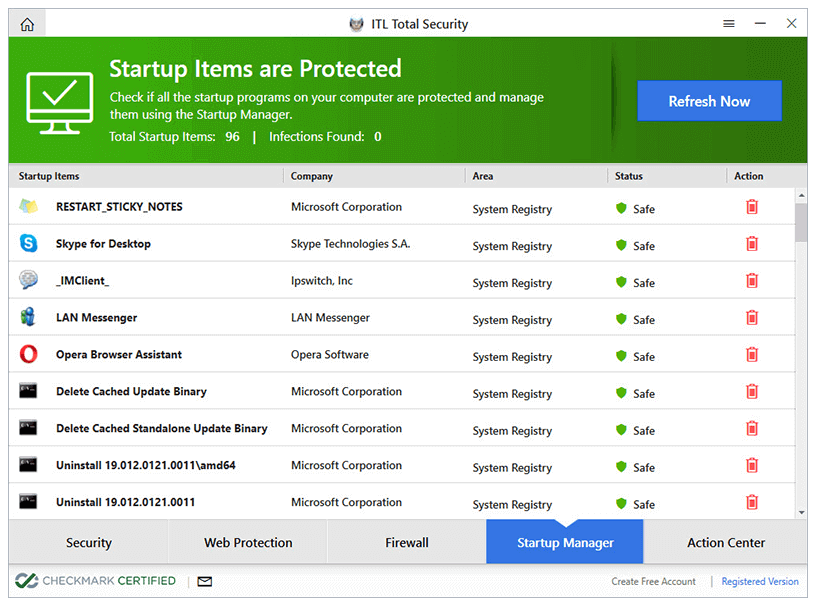Open the email envelope icon in footer
816x606 pixels.
tap(205, 582)
